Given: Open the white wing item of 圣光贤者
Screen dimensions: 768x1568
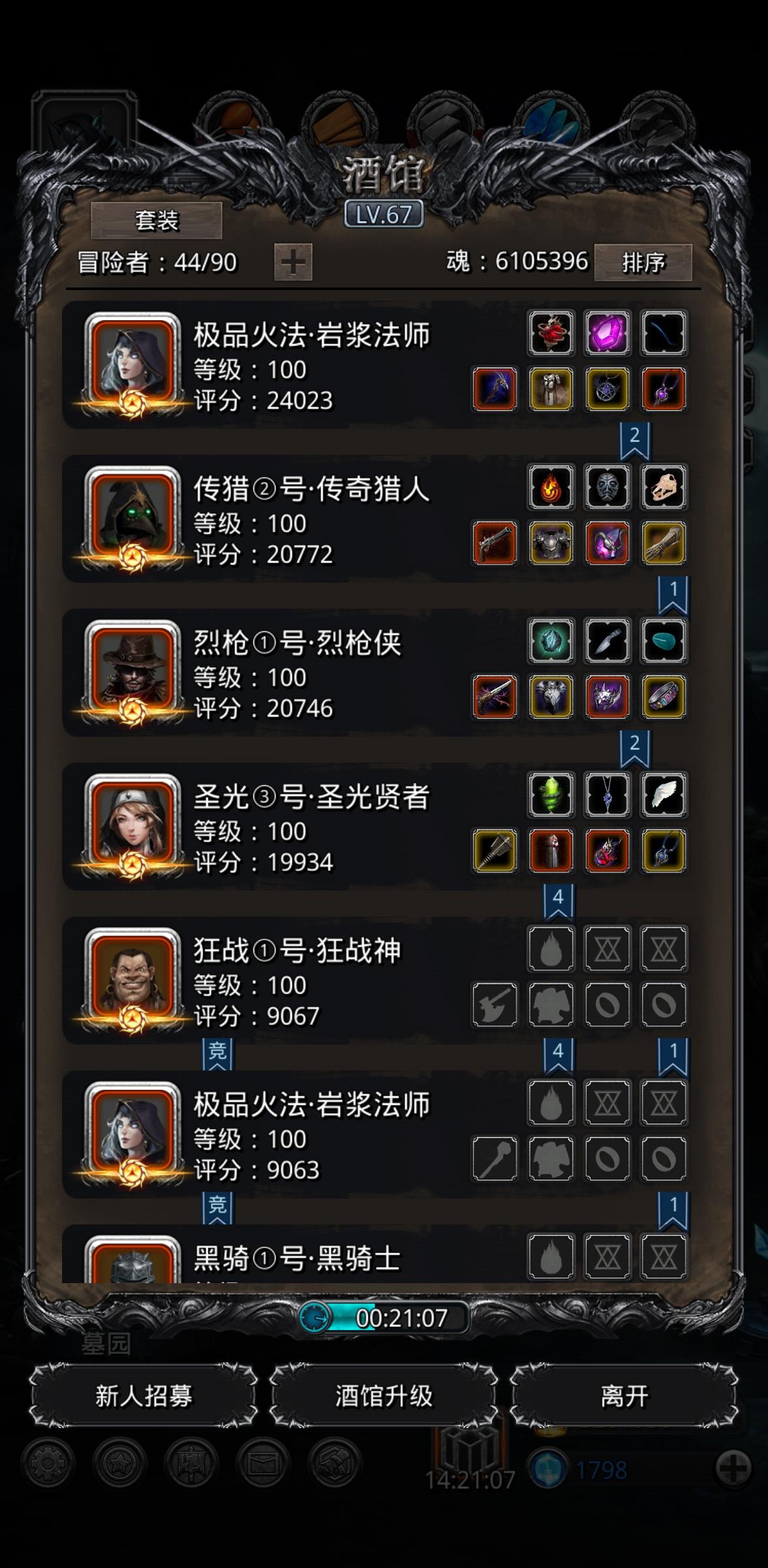Looking at the screenshot, I should click(x=664, y=794).
